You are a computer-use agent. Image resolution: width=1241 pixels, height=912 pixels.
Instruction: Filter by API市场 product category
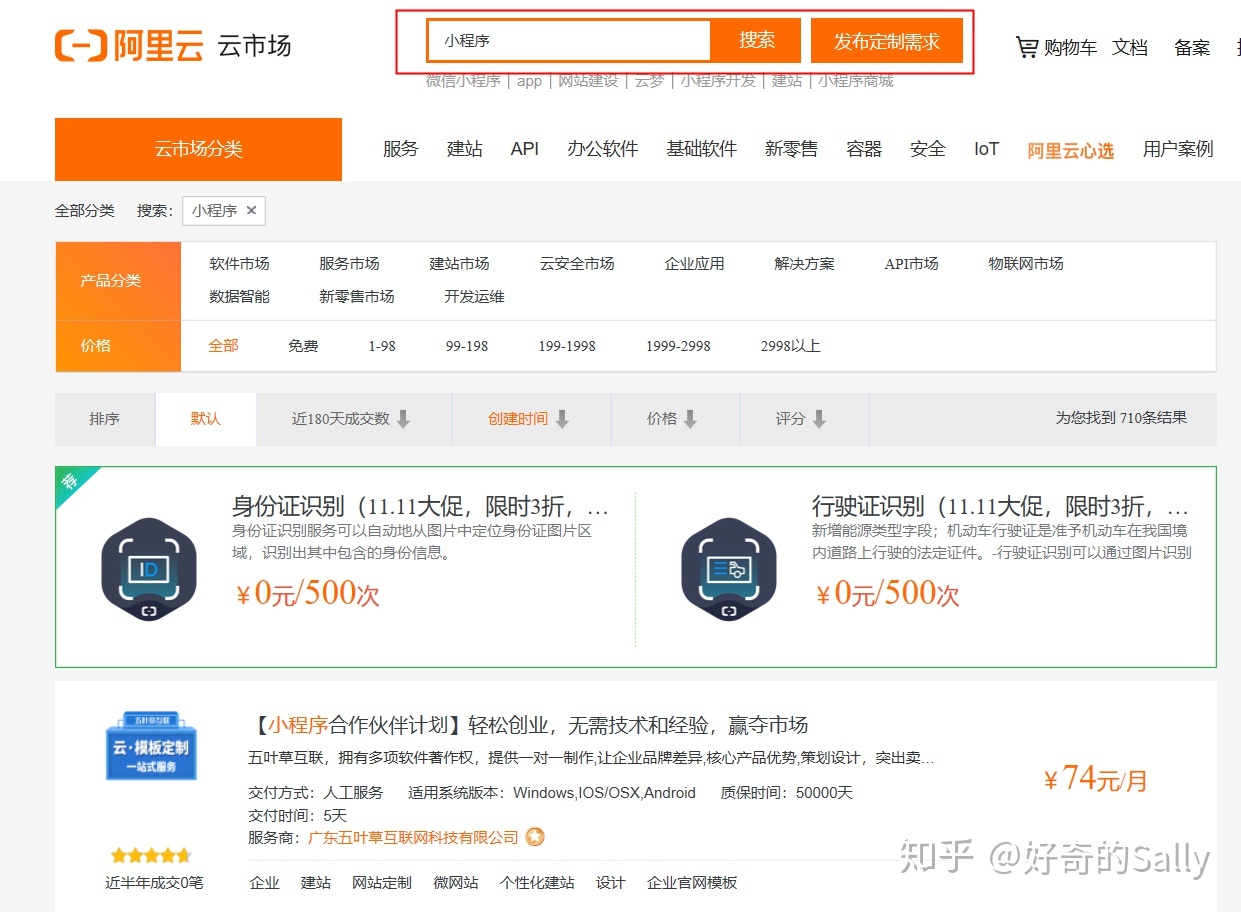[911, 264]
